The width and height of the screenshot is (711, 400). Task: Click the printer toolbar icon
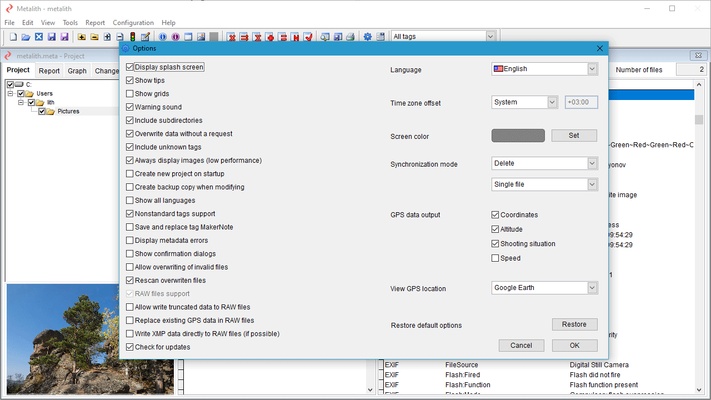click(350, 37)
